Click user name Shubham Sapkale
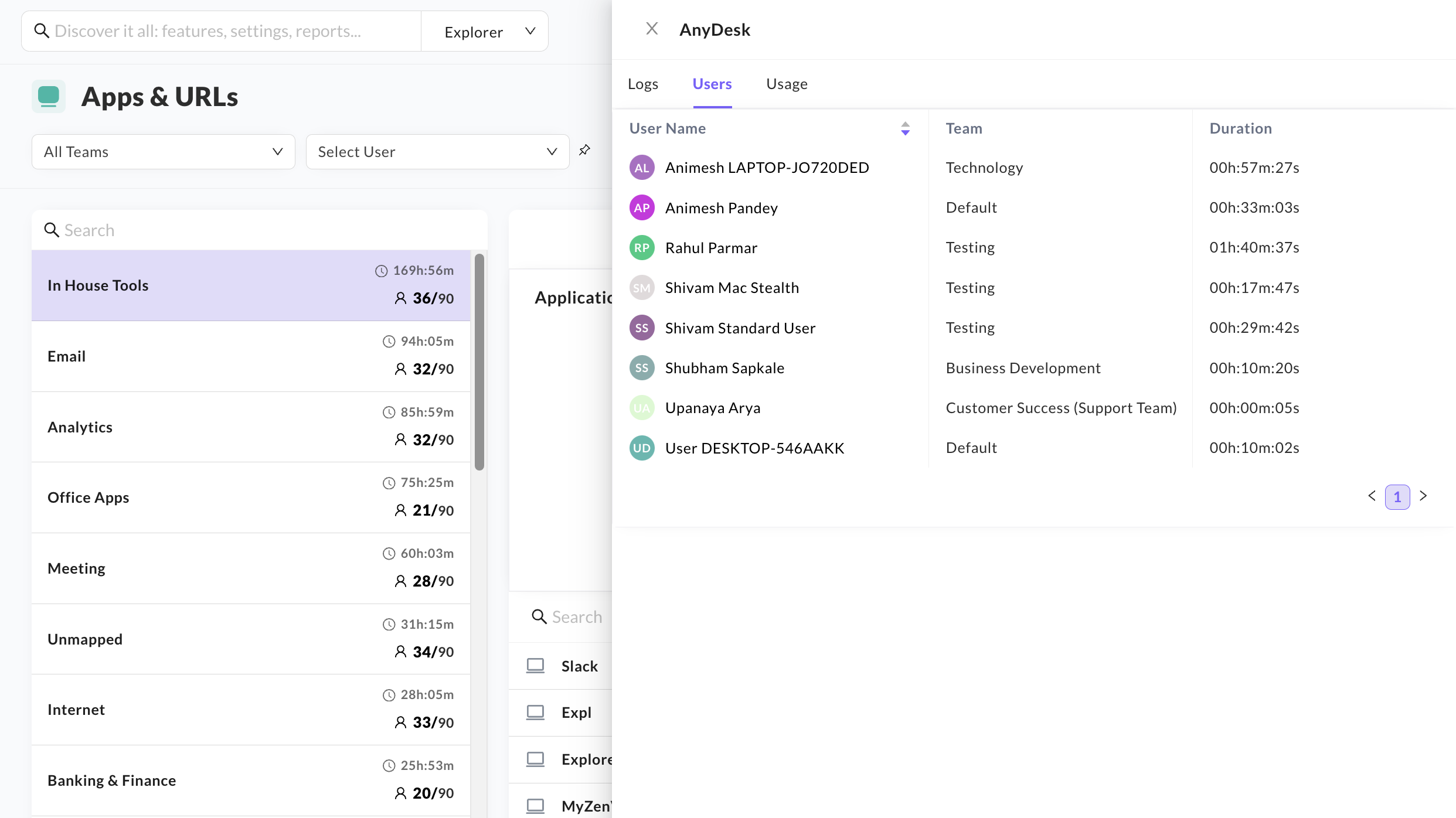This screenshot has width=1456, height=818. click(724, 368)
